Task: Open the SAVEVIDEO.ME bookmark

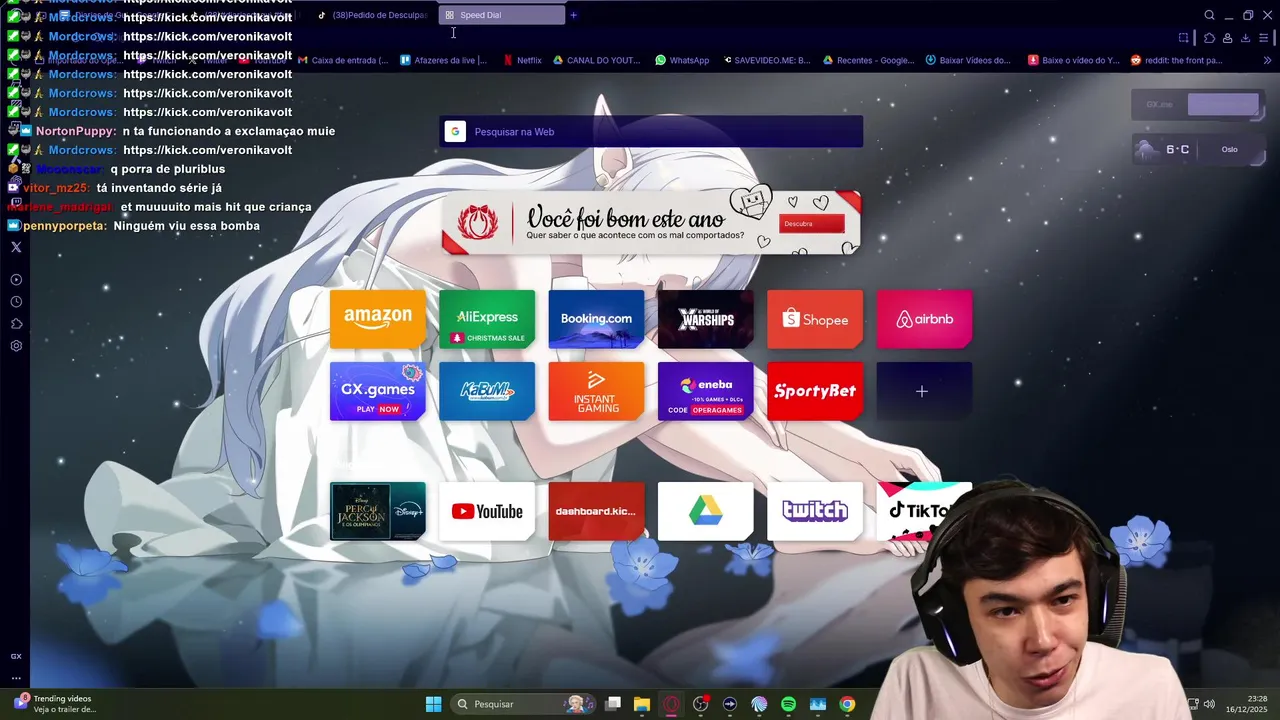Action: (765, 60)
